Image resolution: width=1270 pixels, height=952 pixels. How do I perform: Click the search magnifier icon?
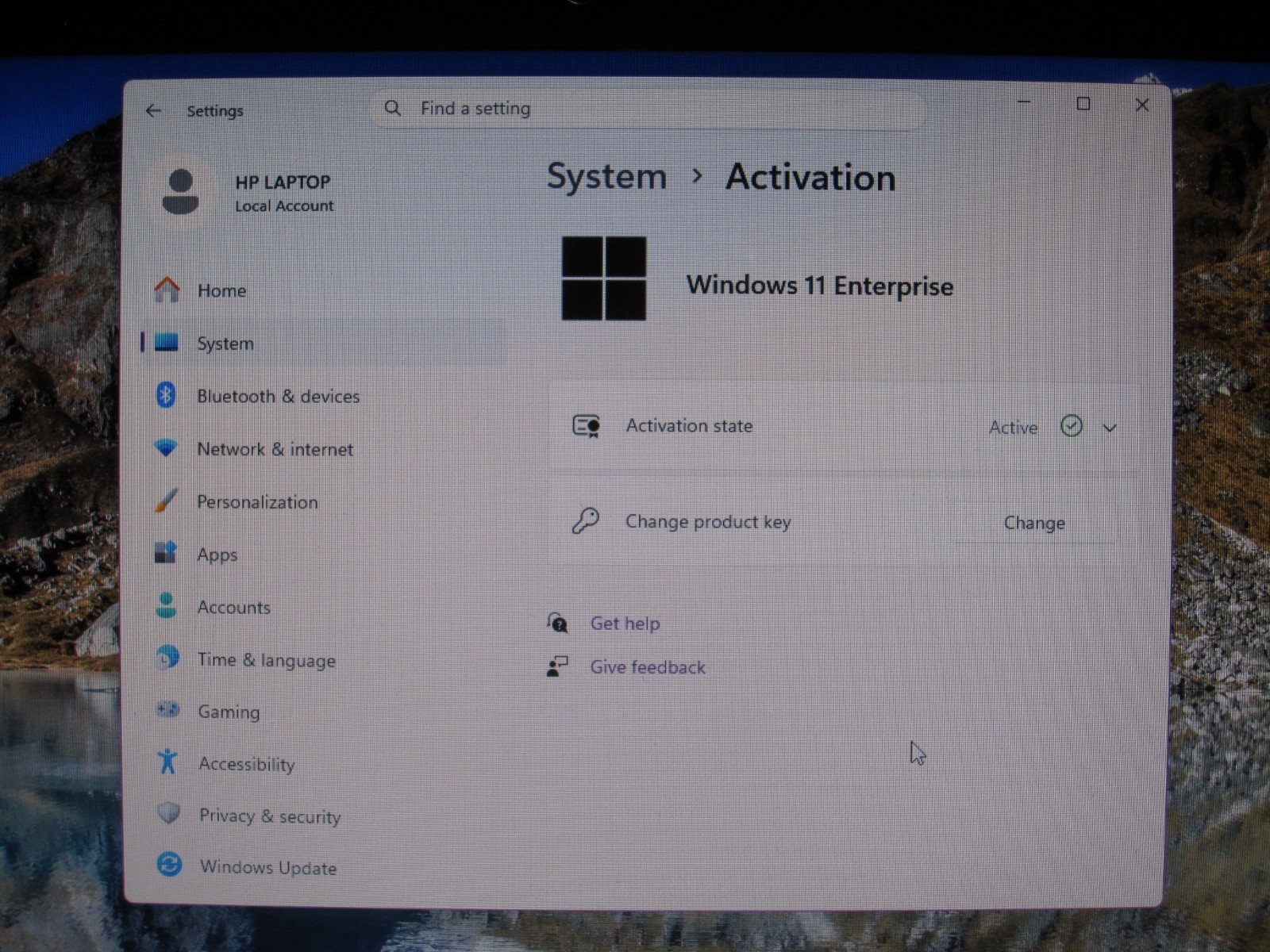point(393,108)
